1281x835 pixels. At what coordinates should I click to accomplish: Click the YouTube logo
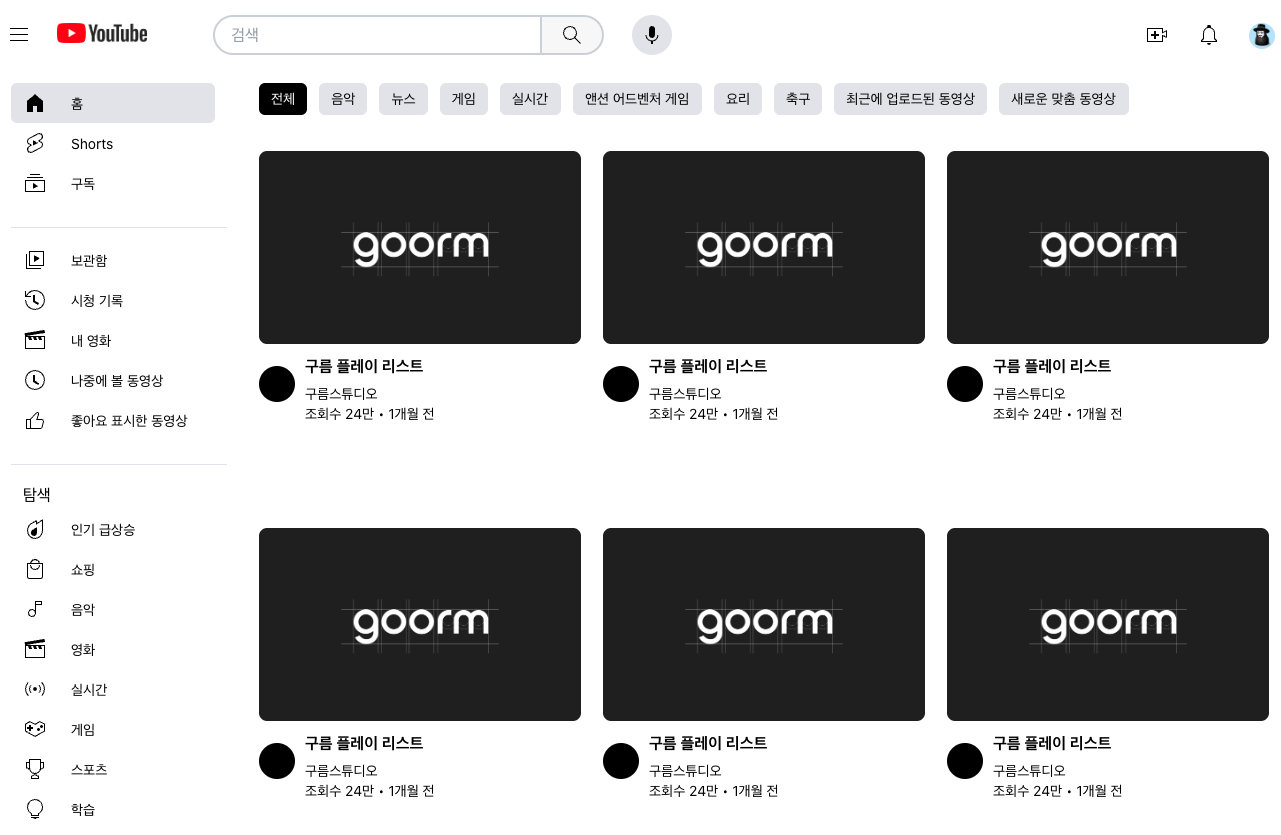pyautogui.click(x=102, y=34)
